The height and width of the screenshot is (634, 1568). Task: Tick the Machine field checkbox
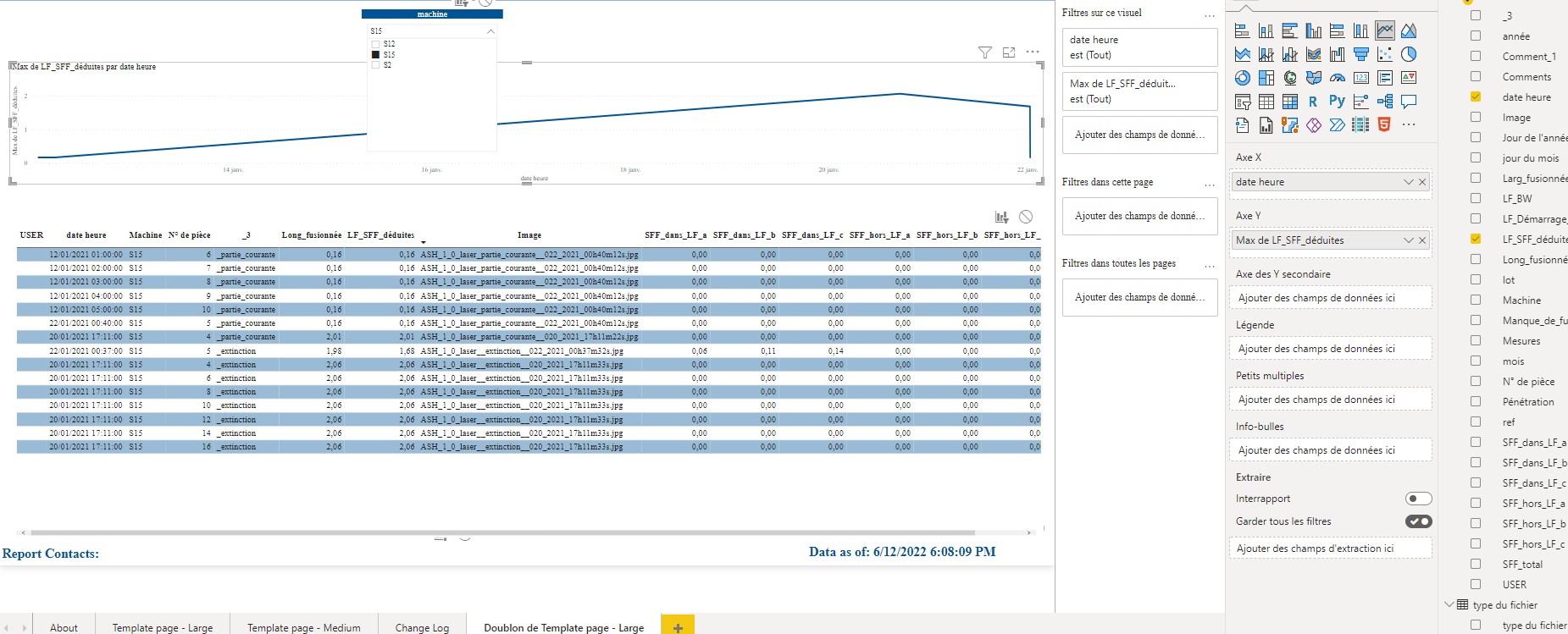click(x=1476, y=300)
